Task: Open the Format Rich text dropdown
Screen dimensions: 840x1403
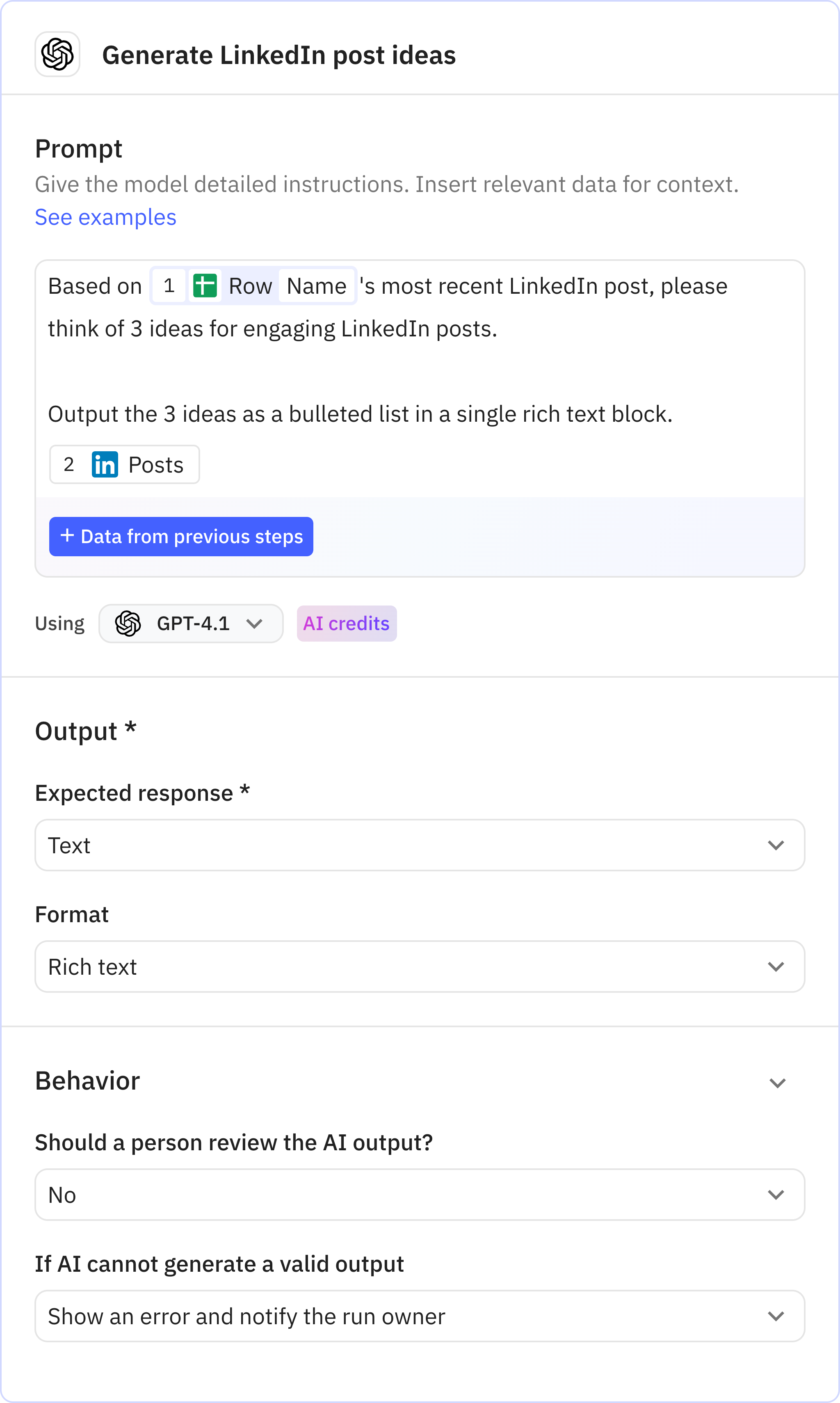Action: click(420, 967)
